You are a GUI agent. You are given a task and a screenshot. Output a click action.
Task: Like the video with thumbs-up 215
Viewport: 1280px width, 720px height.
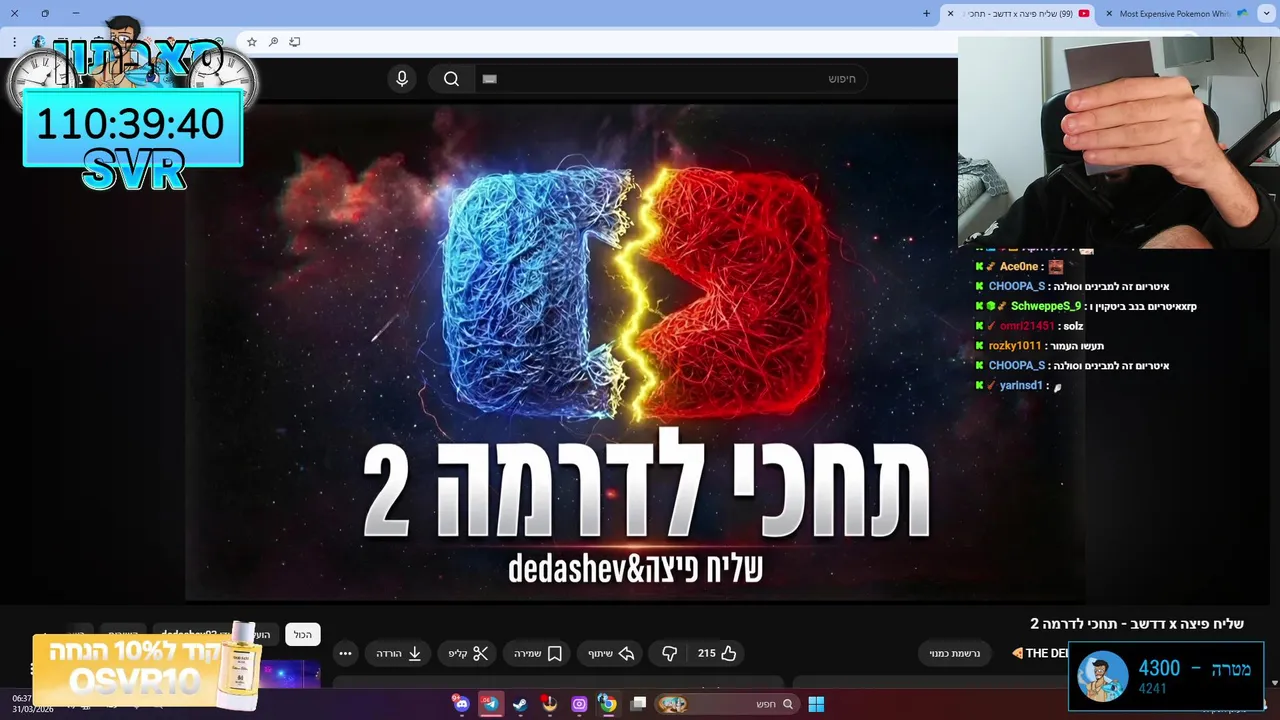[x=717, y=653]
